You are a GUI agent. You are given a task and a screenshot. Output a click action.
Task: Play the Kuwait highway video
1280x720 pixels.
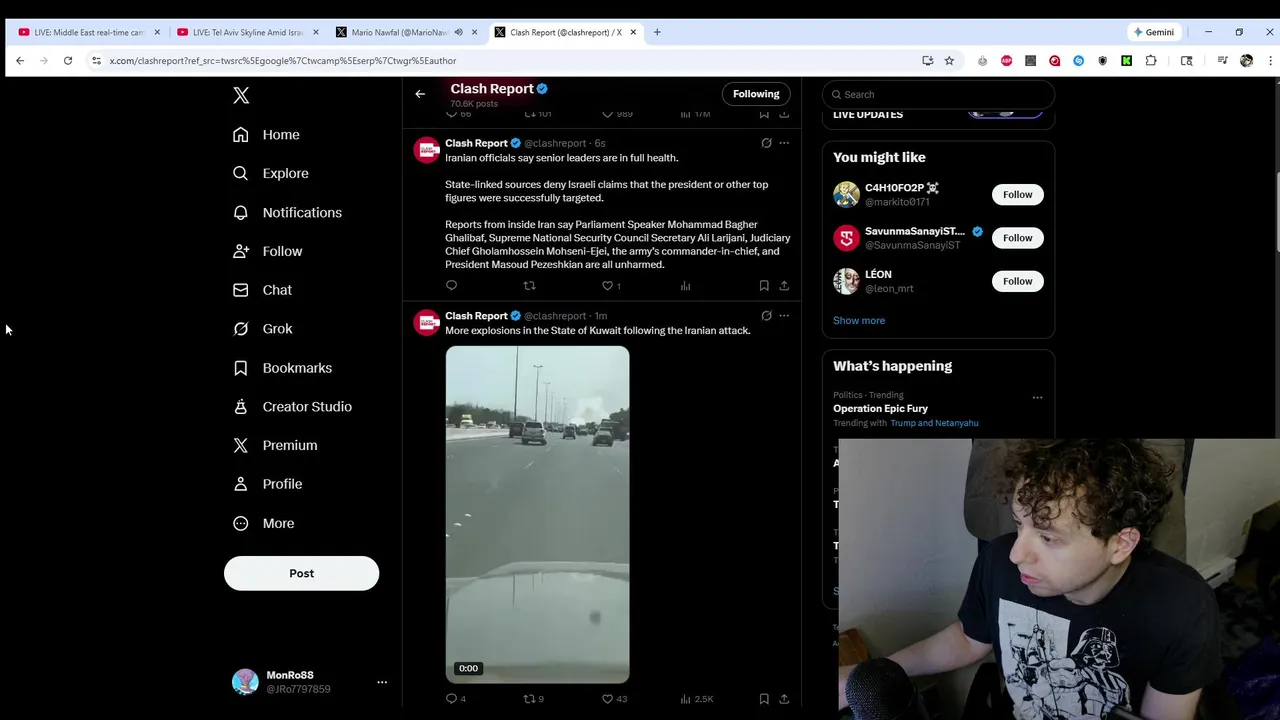(537, 514)
